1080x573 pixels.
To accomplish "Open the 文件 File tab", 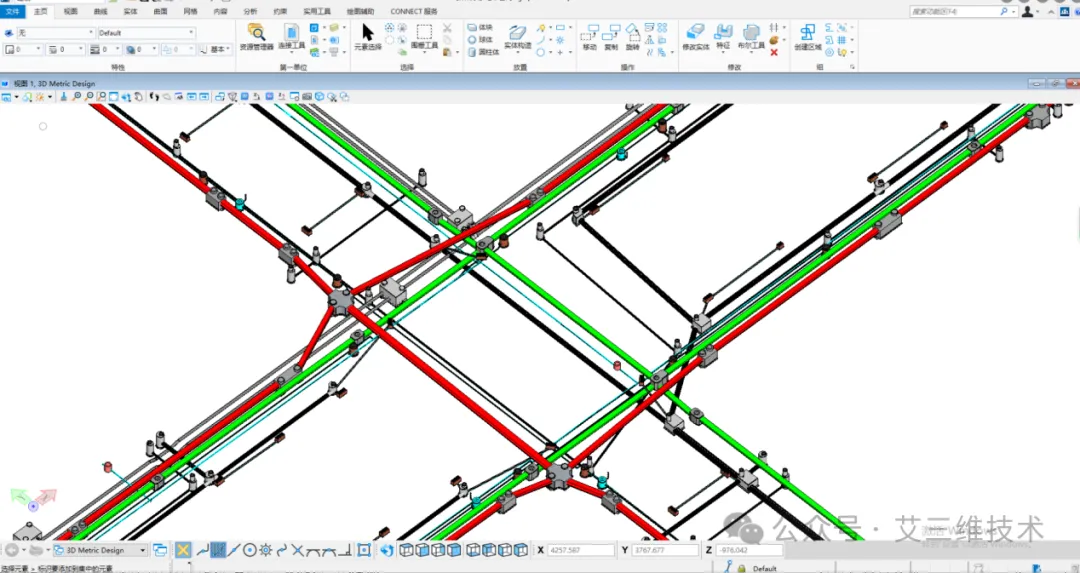I will [x=13, y=12].
